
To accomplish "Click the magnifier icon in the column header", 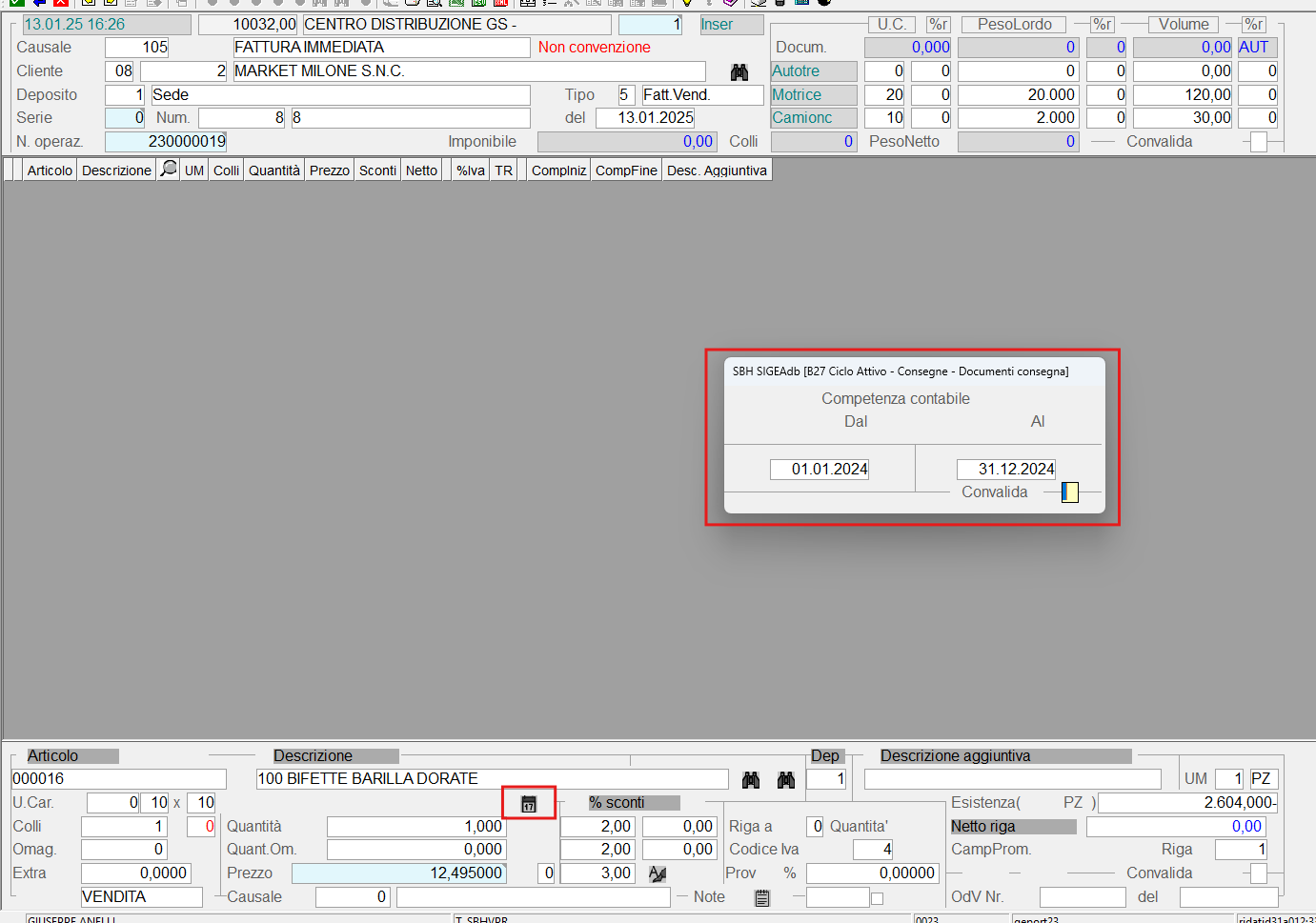I will tap(169, 170).
